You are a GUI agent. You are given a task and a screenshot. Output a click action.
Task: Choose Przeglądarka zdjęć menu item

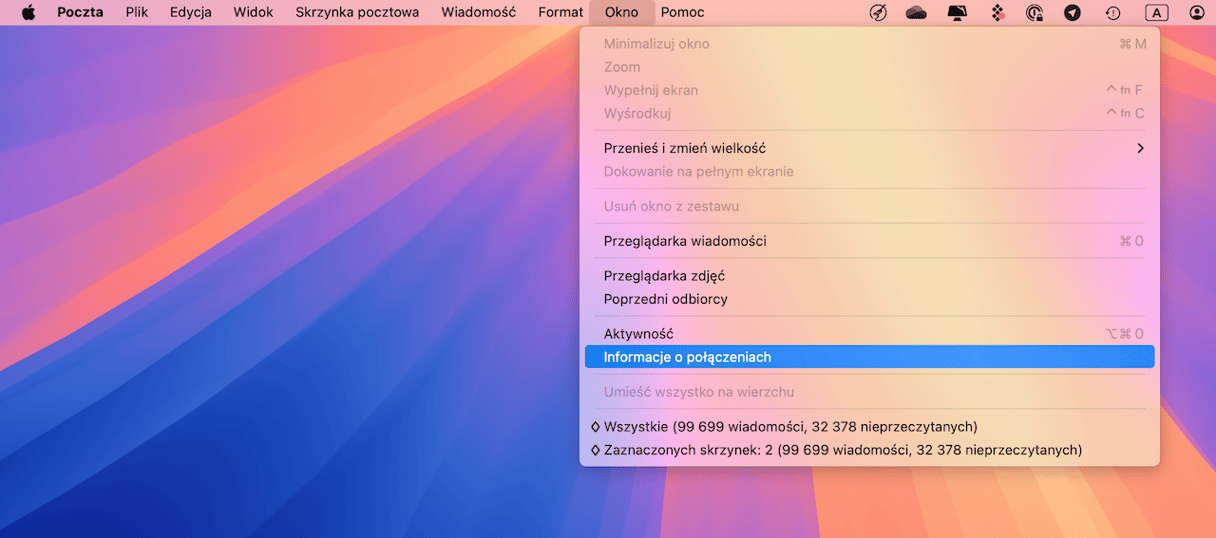point(869,276)
